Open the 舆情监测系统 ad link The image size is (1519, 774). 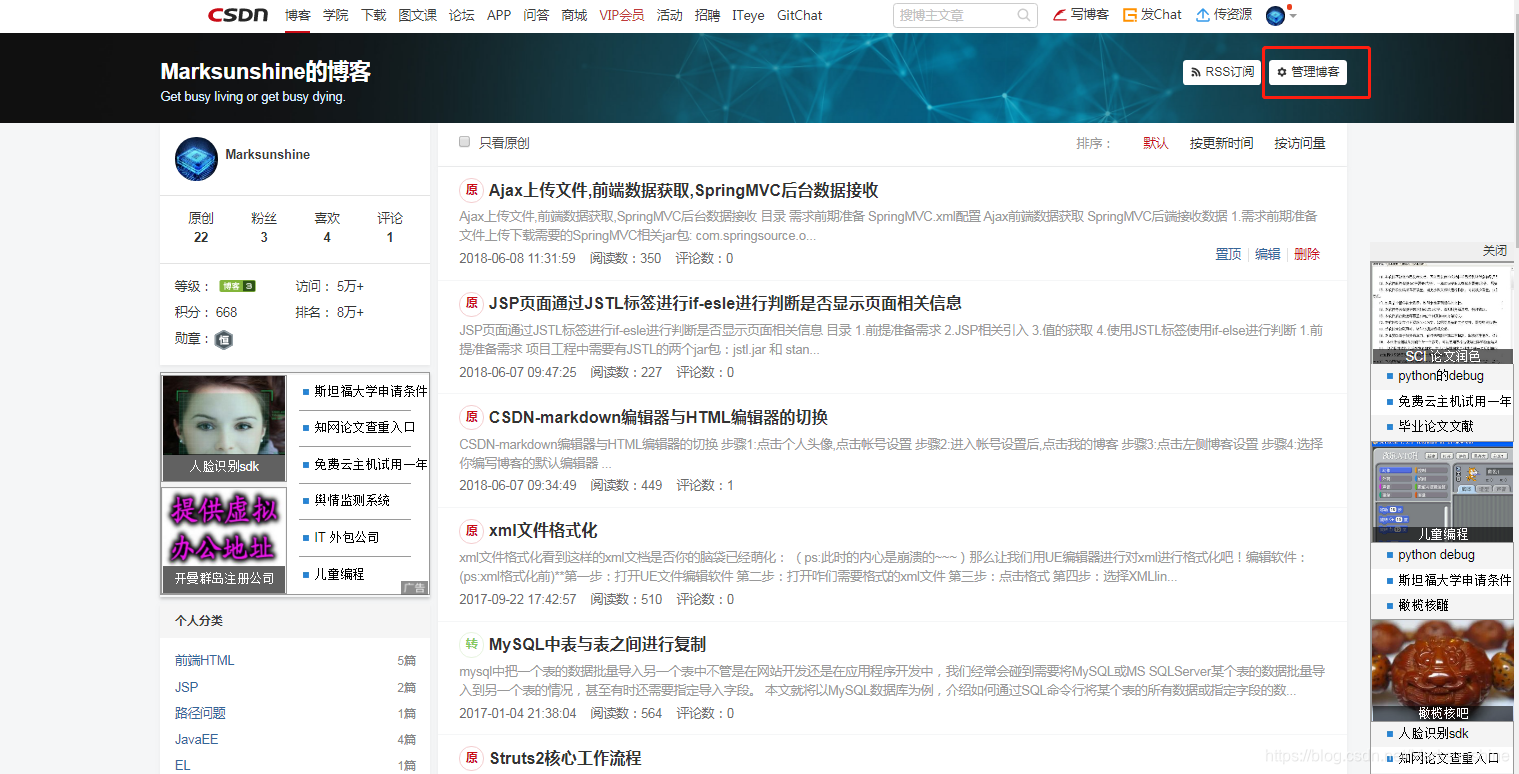click(352, 500)
